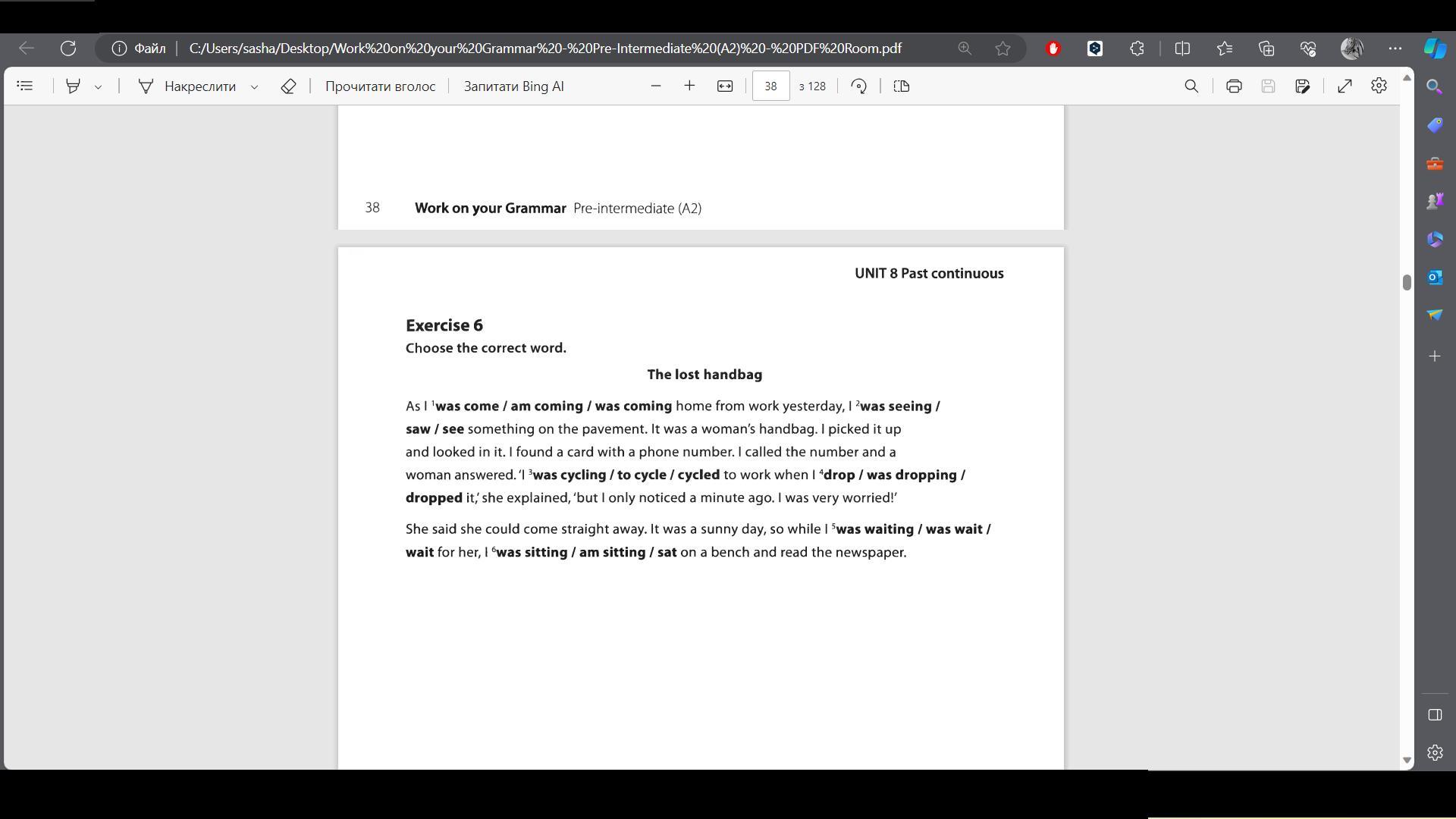Toggle the page view layout button
1456x819 pixels.
[902, 86]
